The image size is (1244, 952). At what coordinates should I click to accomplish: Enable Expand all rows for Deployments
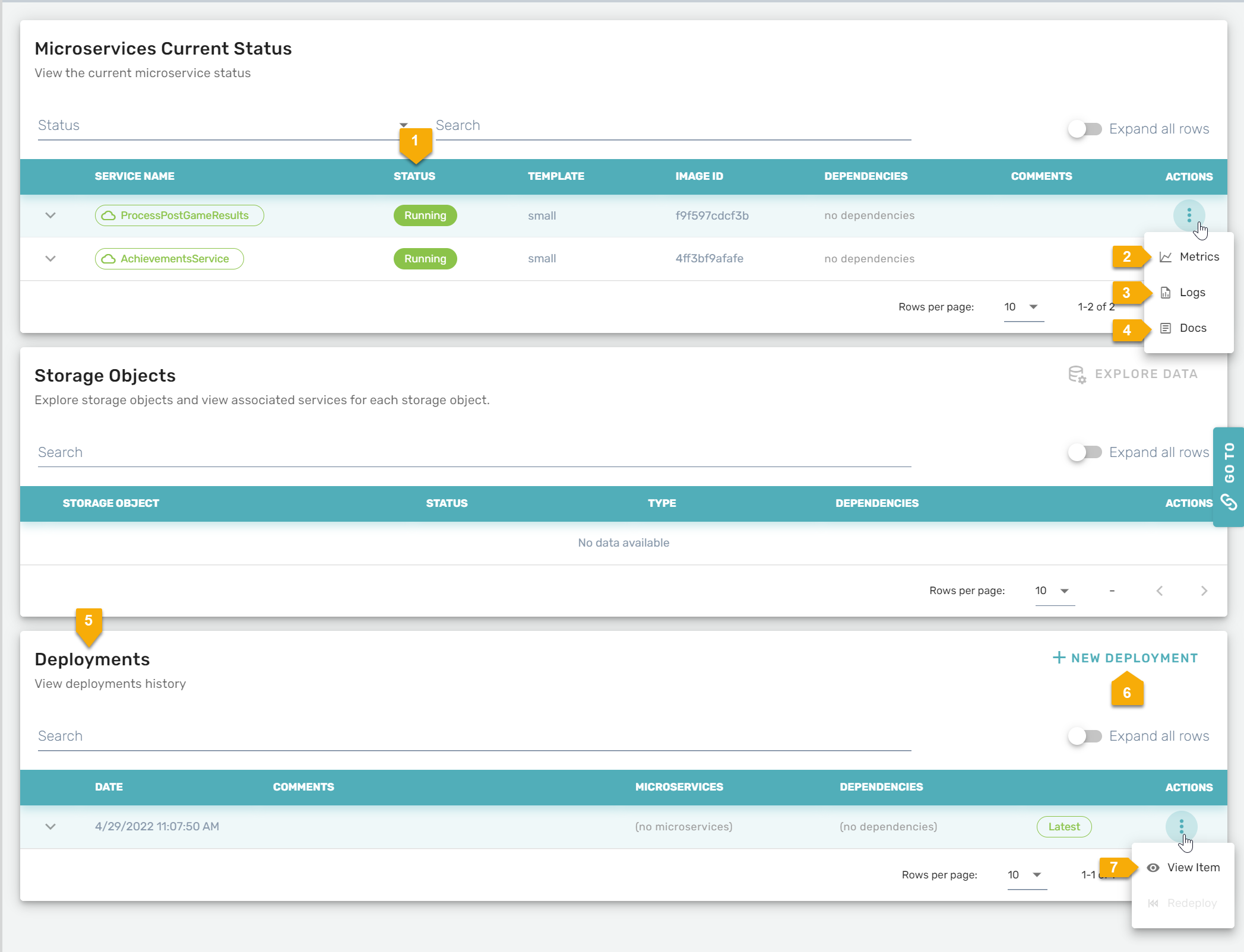tap(1085, 736)
